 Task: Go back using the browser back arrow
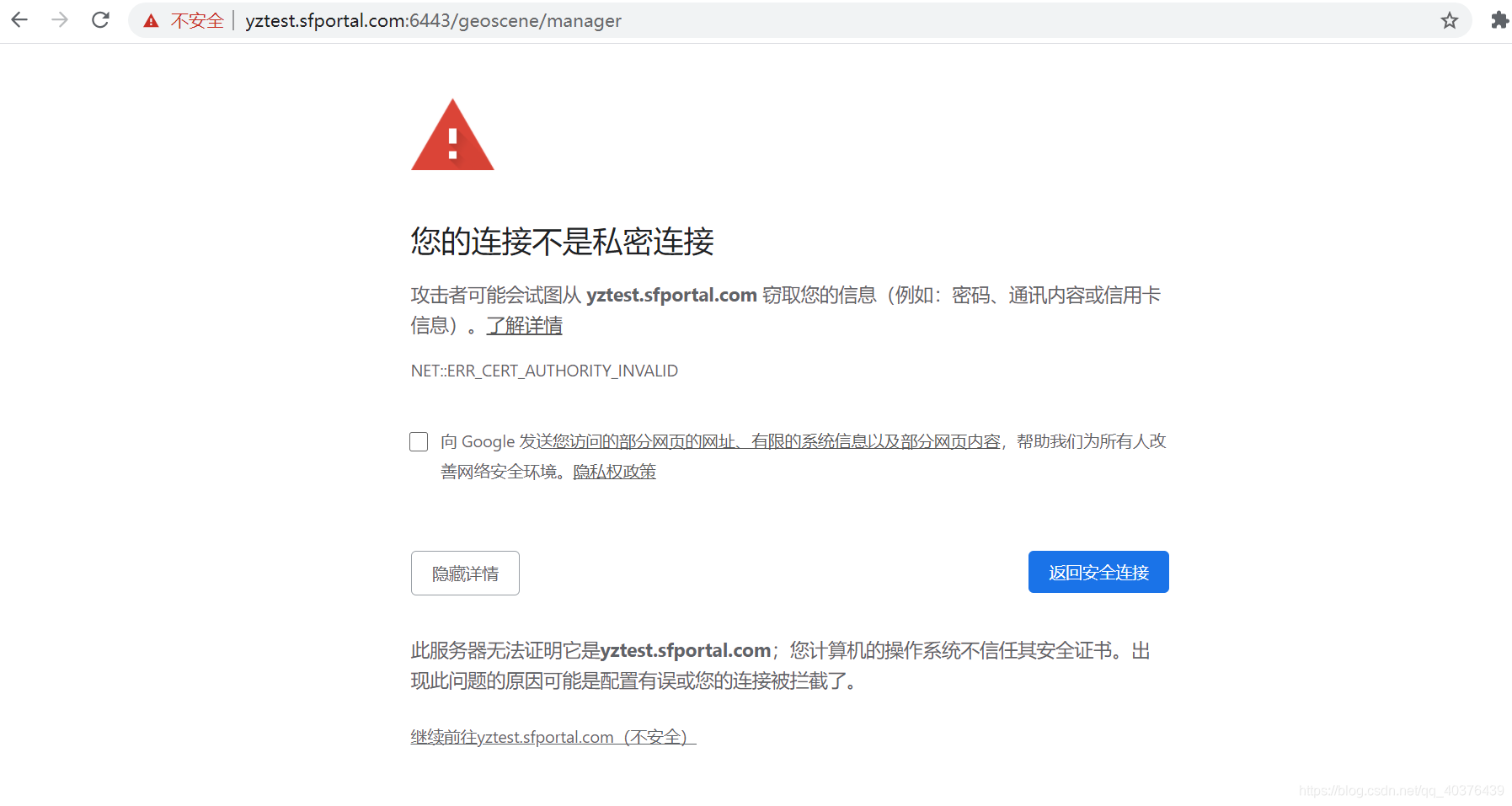coord(19,20)
